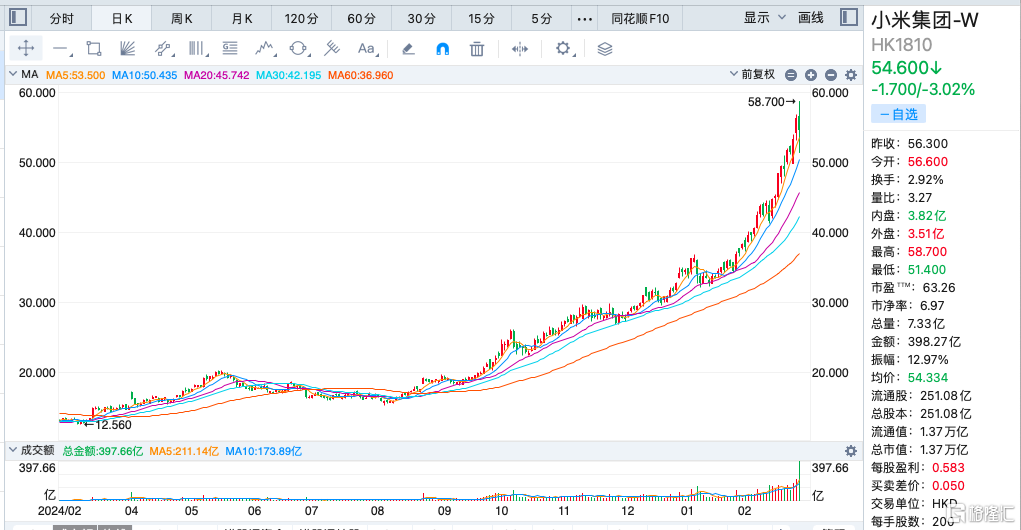
Task: Select the pitchfork drawing tool
Action: (332, 49)
